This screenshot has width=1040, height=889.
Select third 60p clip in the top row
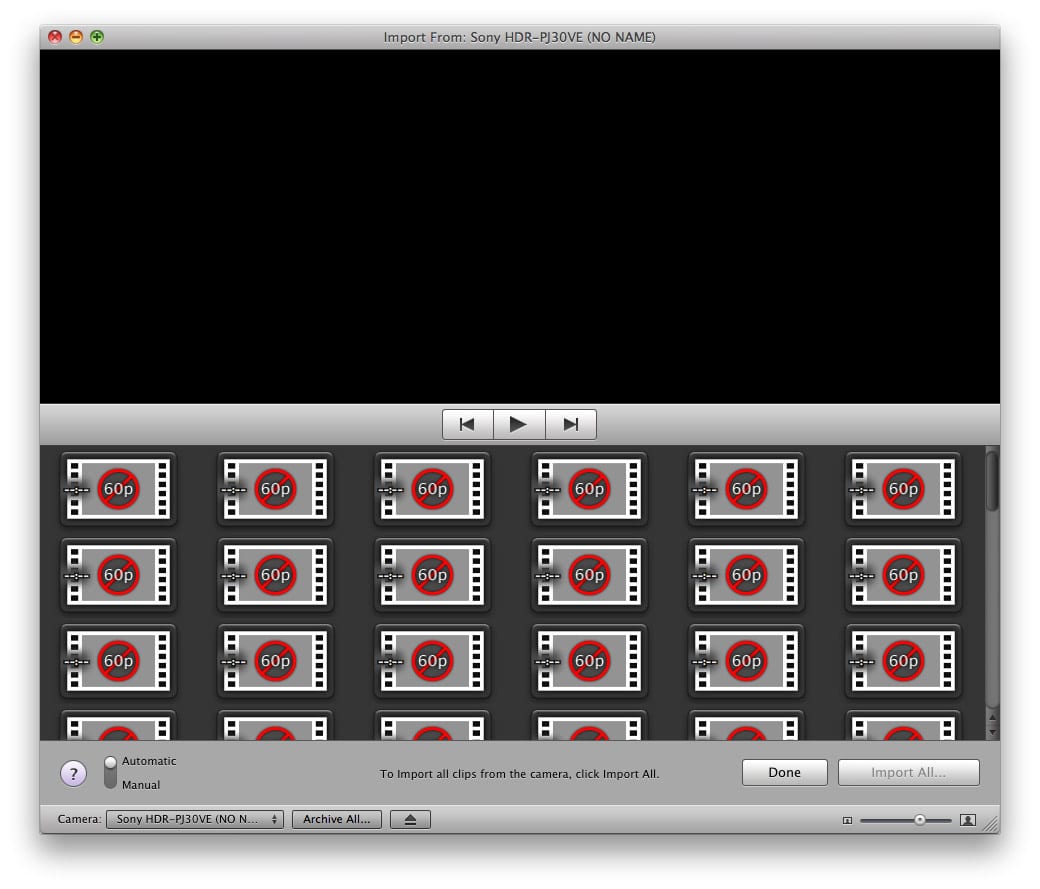tap(432, 489)
